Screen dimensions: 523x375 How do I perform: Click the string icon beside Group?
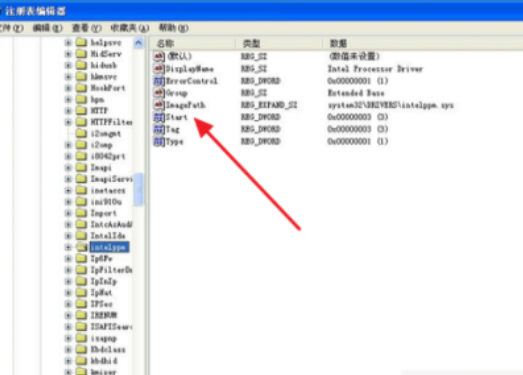click(x=159, y=93)
